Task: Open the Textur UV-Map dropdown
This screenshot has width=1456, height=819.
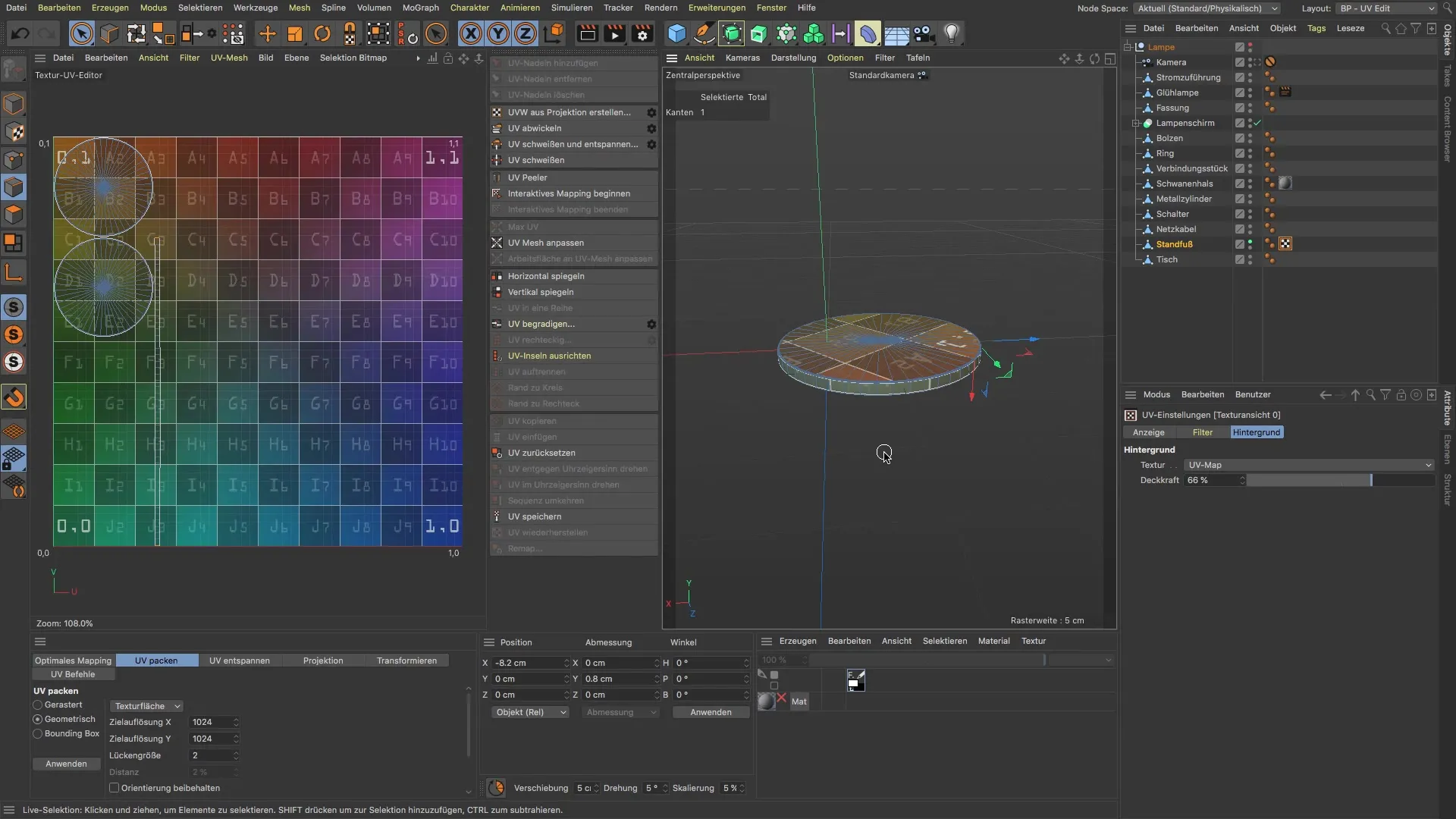Action: tap(1309, 465)
